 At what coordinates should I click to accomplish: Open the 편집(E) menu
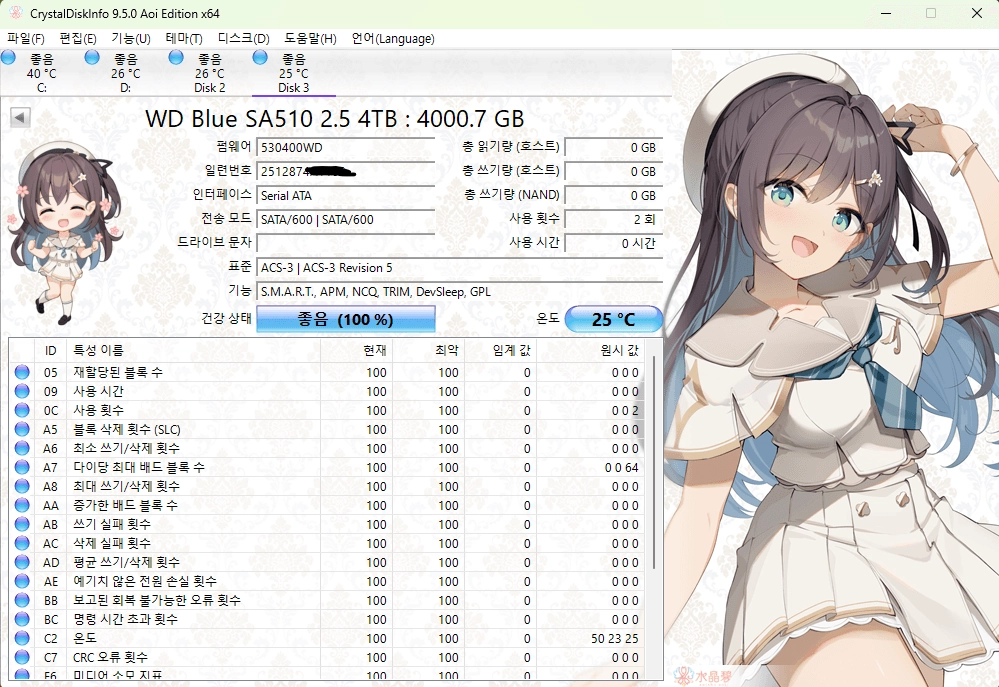(78, 38)
